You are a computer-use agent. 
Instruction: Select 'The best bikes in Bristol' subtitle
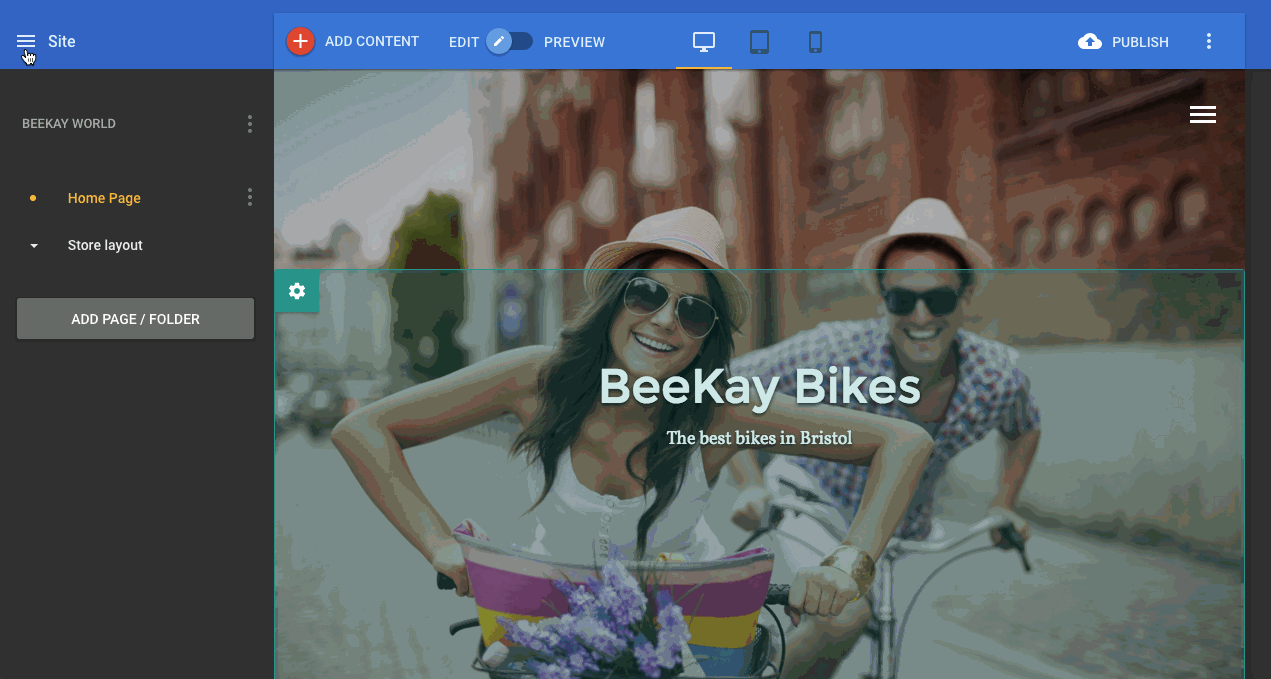point(759,438)
